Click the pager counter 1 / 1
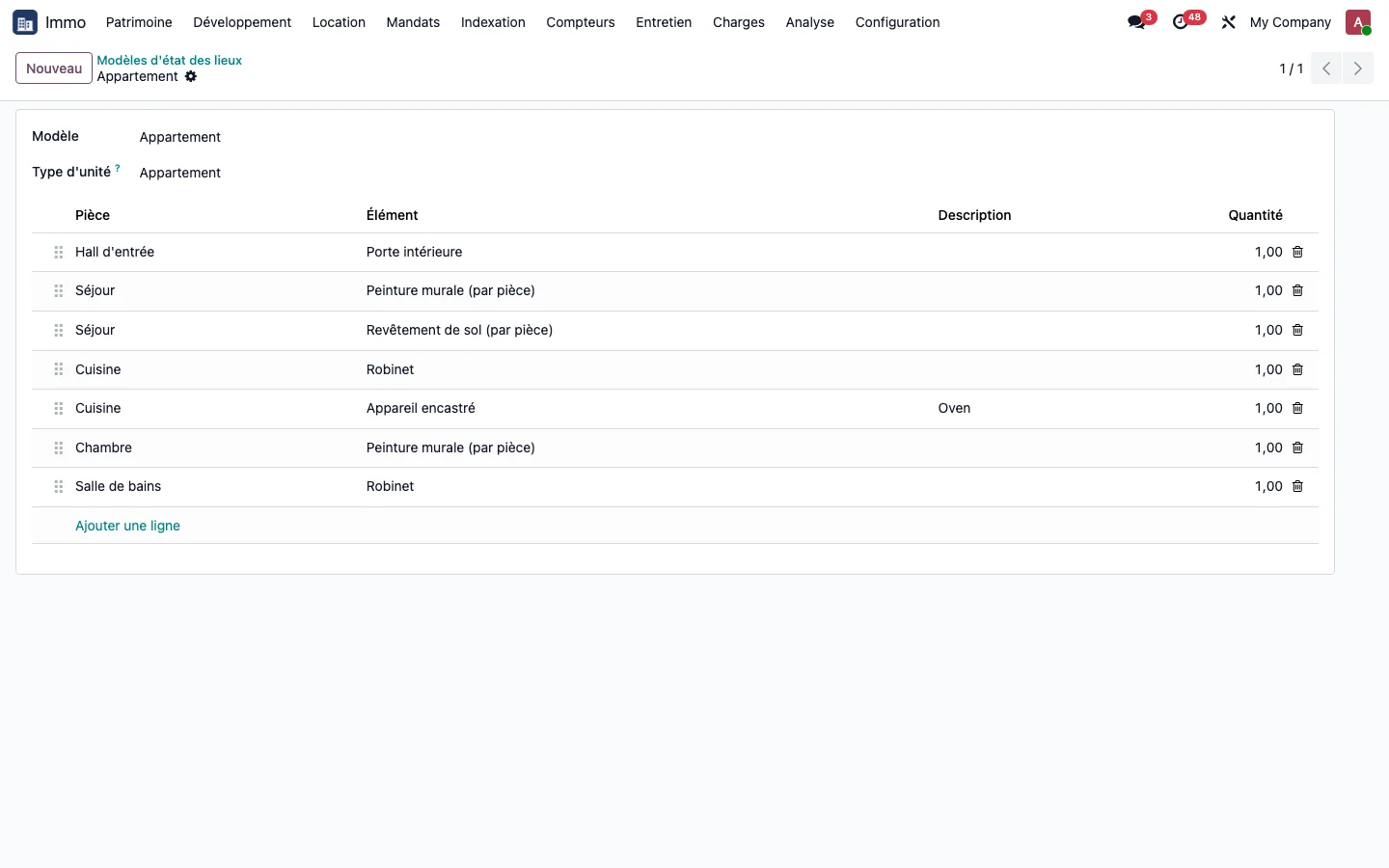The width and height of the screenshot is (1389, 868). (1291, 68)
